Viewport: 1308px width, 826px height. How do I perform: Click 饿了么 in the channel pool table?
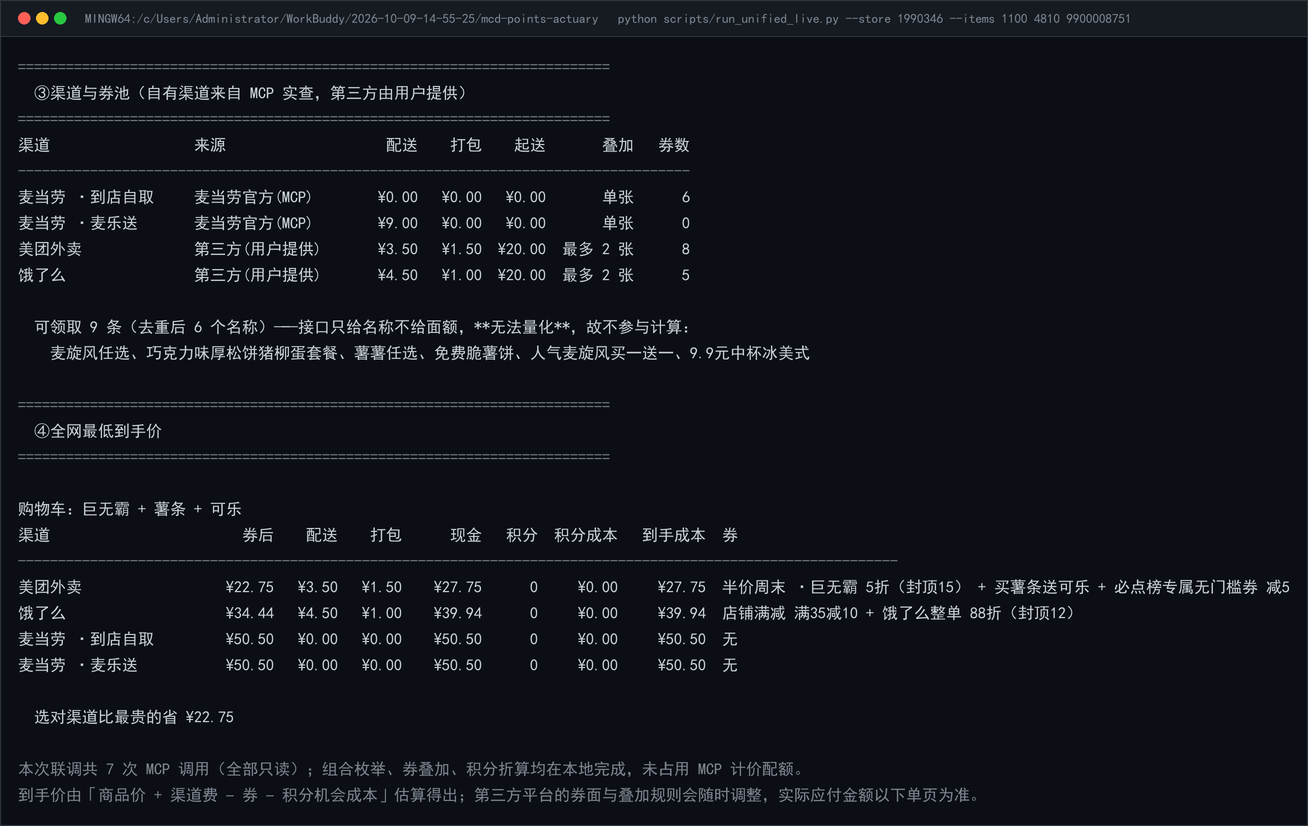pos(42,275)
